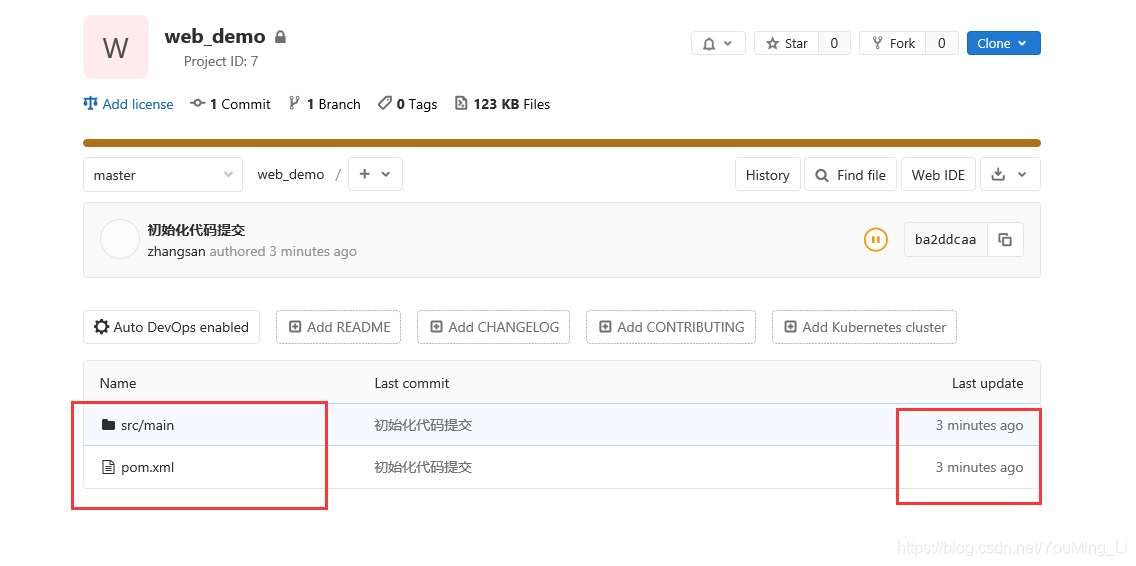1136x566 pixels.
Task: Open the src/main folder
Action: (147, 425)
